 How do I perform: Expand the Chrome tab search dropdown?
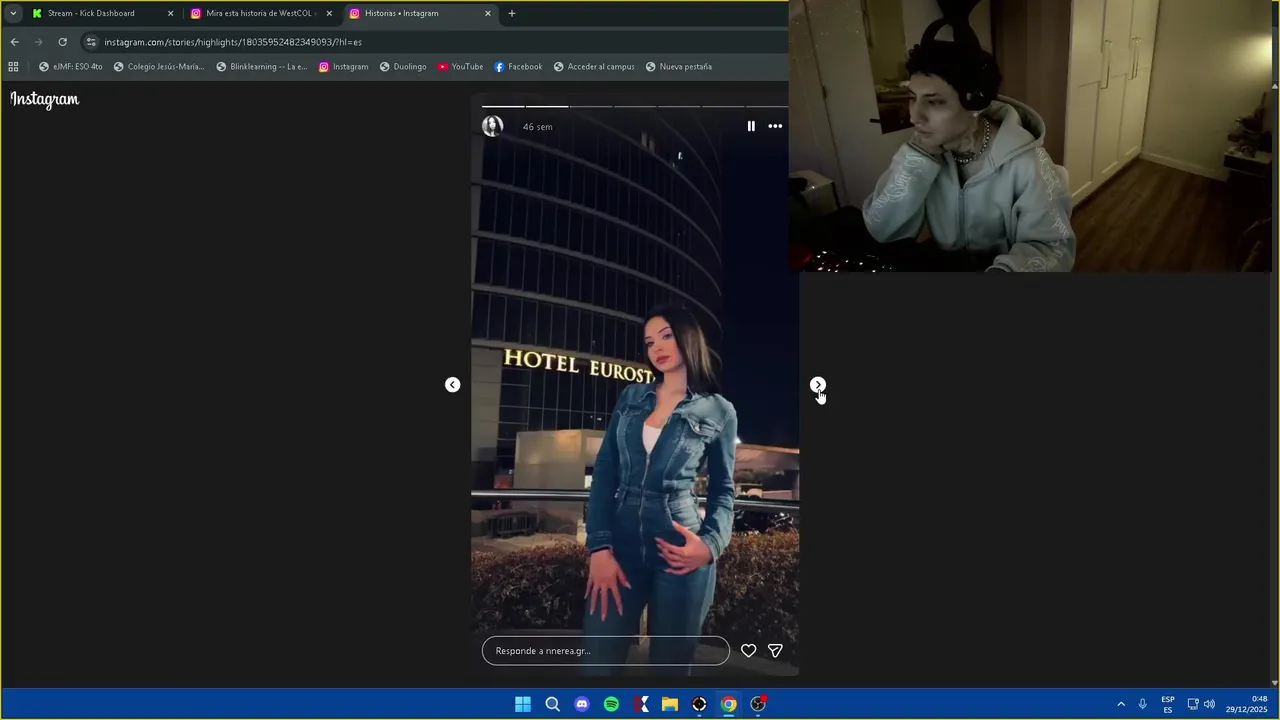(x=13, y=13)
